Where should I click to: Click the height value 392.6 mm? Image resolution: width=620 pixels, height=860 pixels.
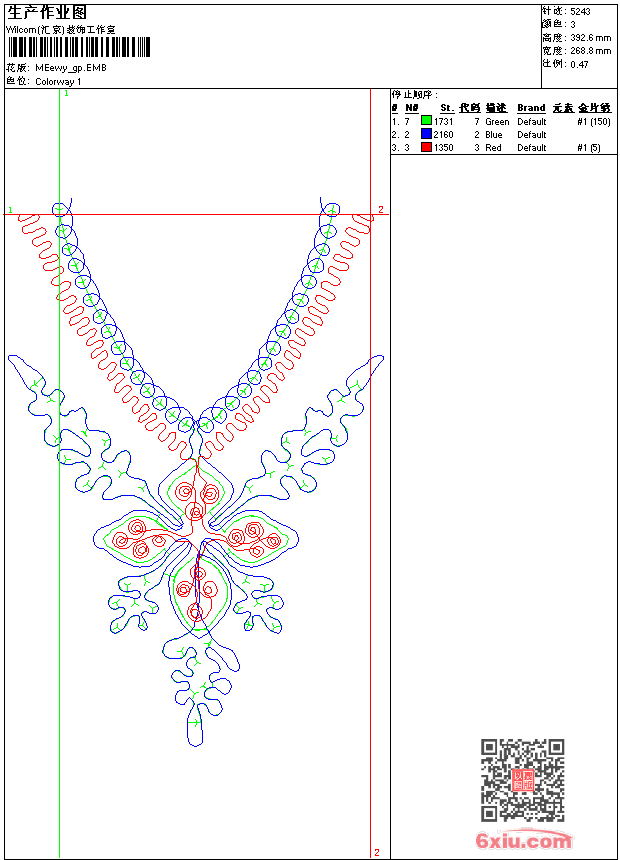590,38
